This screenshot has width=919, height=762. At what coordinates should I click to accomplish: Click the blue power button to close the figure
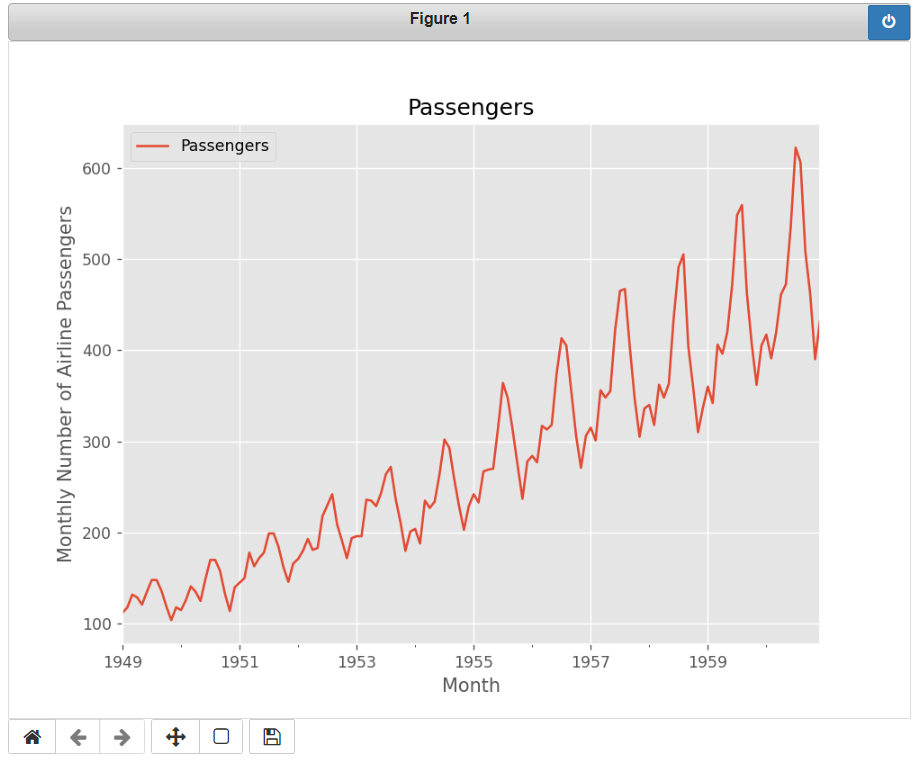[888, 22]
